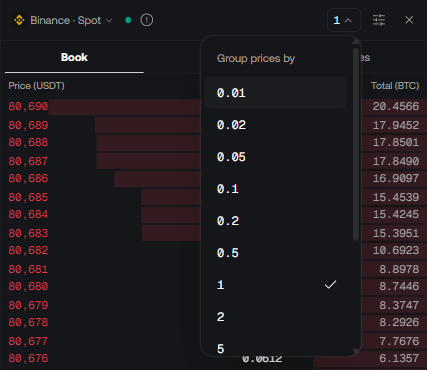Click total value 17.8490
The height and width of the screenshot is (370, 427).
tap(396, 161)
